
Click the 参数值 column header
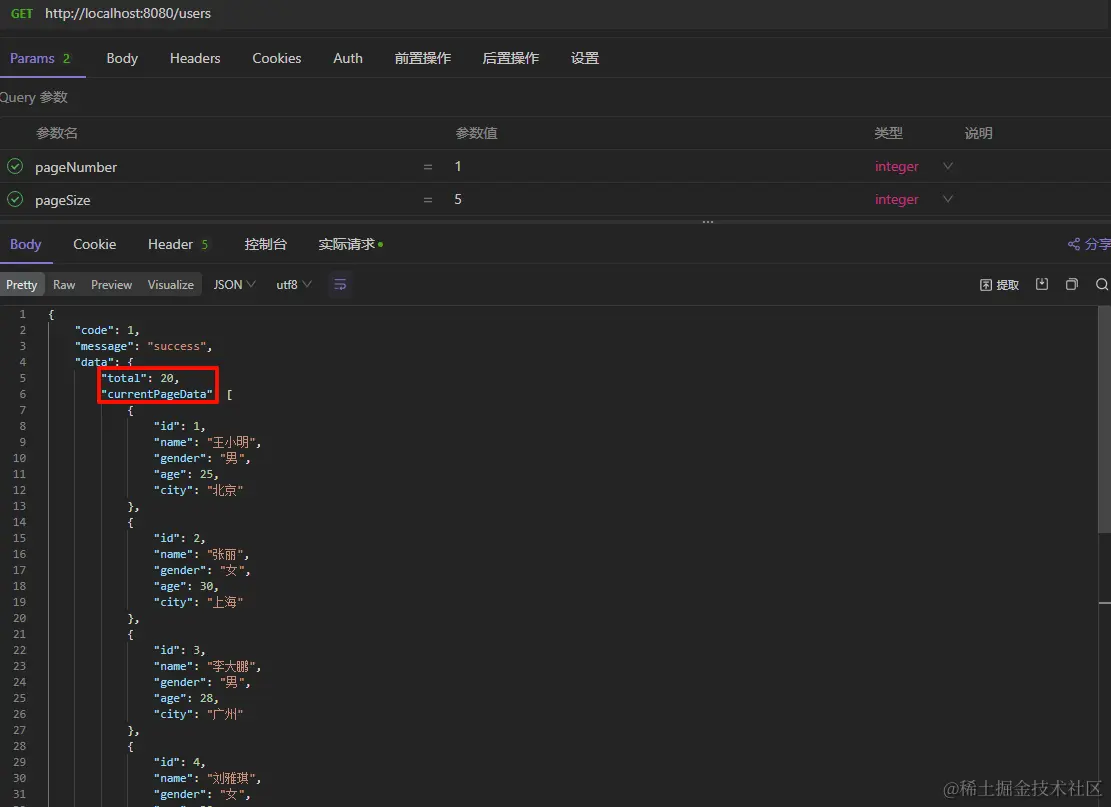pyautogui.click(x=476, y=133)
